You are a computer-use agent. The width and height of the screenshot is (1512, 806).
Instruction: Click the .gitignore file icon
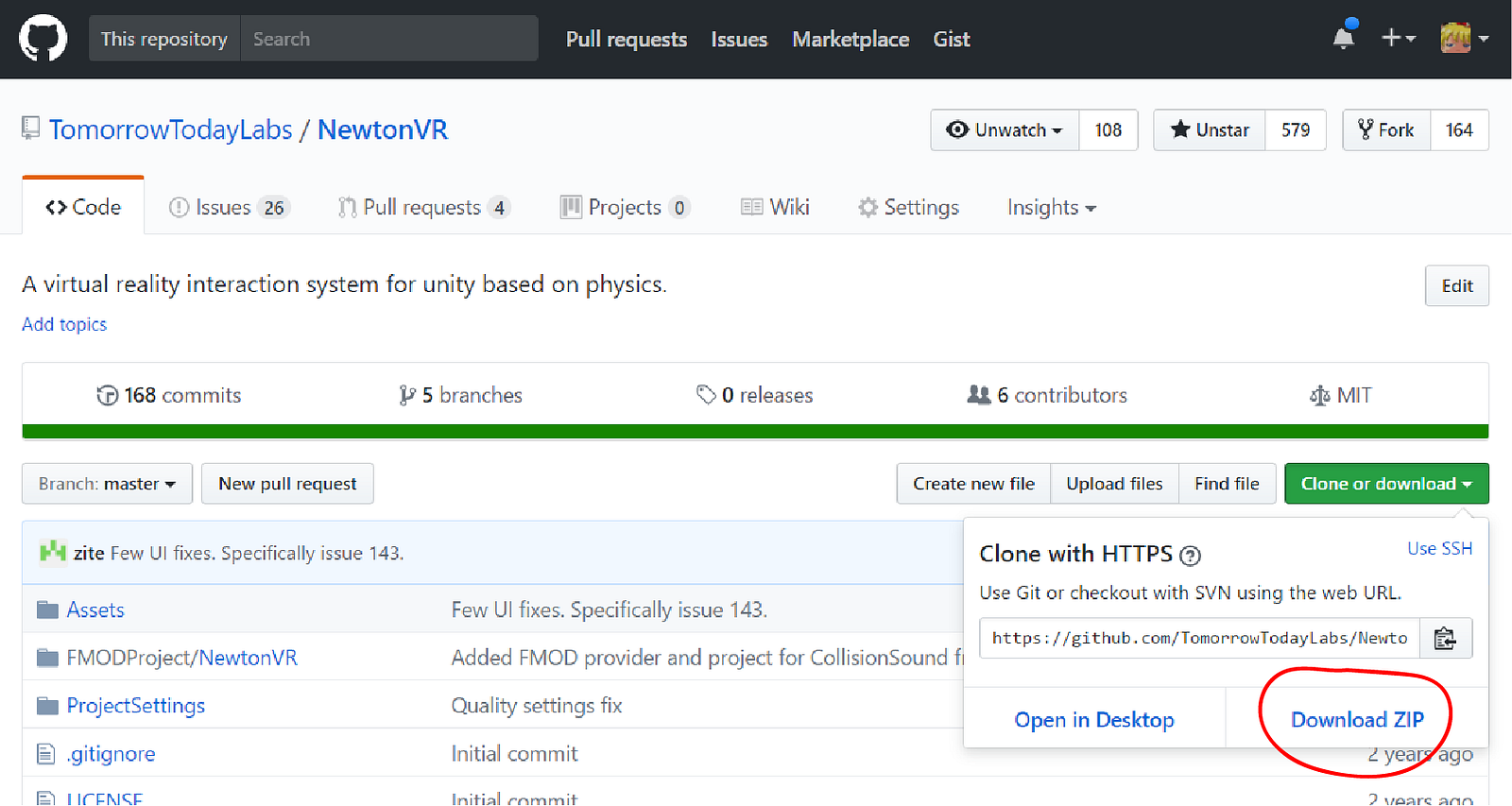pos(45,754)
